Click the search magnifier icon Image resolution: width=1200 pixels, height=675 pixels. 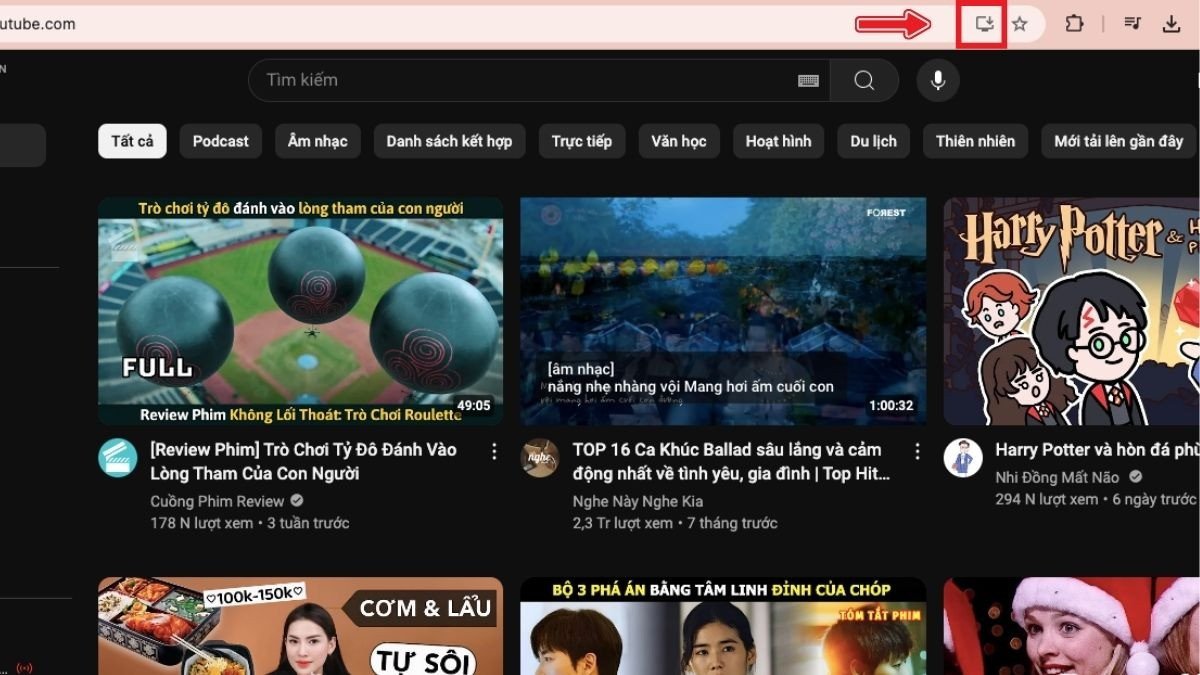click(863, 81)
